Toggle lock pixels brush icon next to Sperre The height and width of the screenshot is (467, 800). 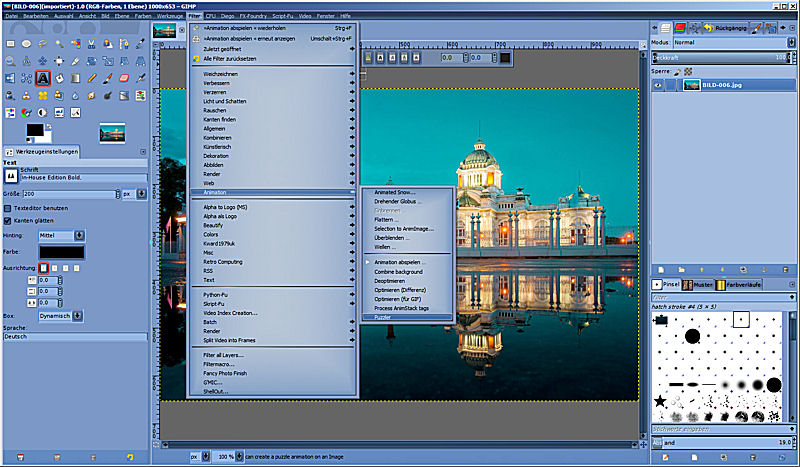tap(678, 72)
